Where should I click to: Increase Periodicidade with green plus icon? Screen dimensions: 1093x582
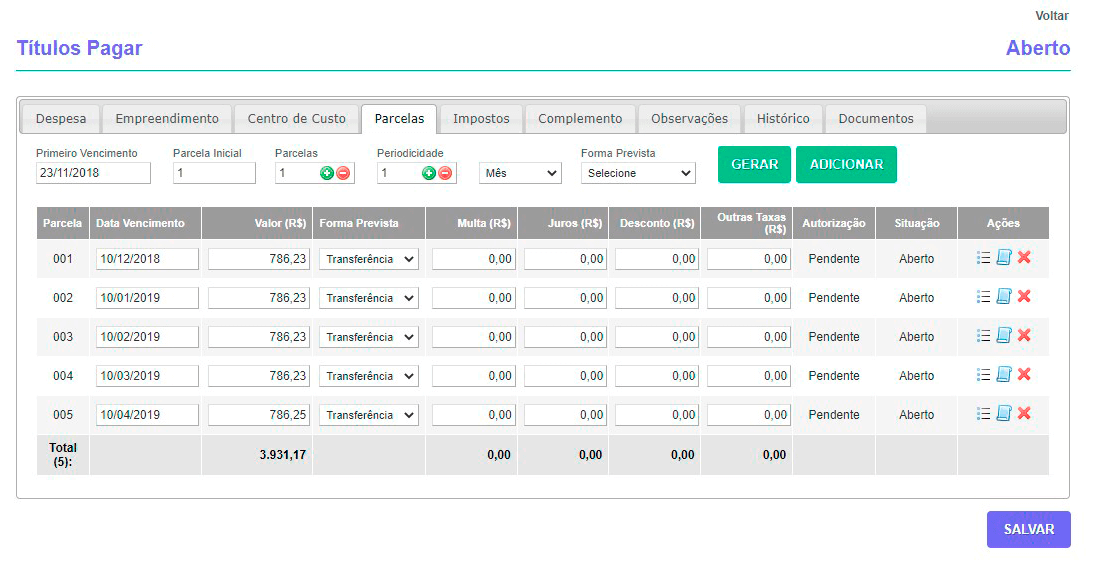(428, 173)
